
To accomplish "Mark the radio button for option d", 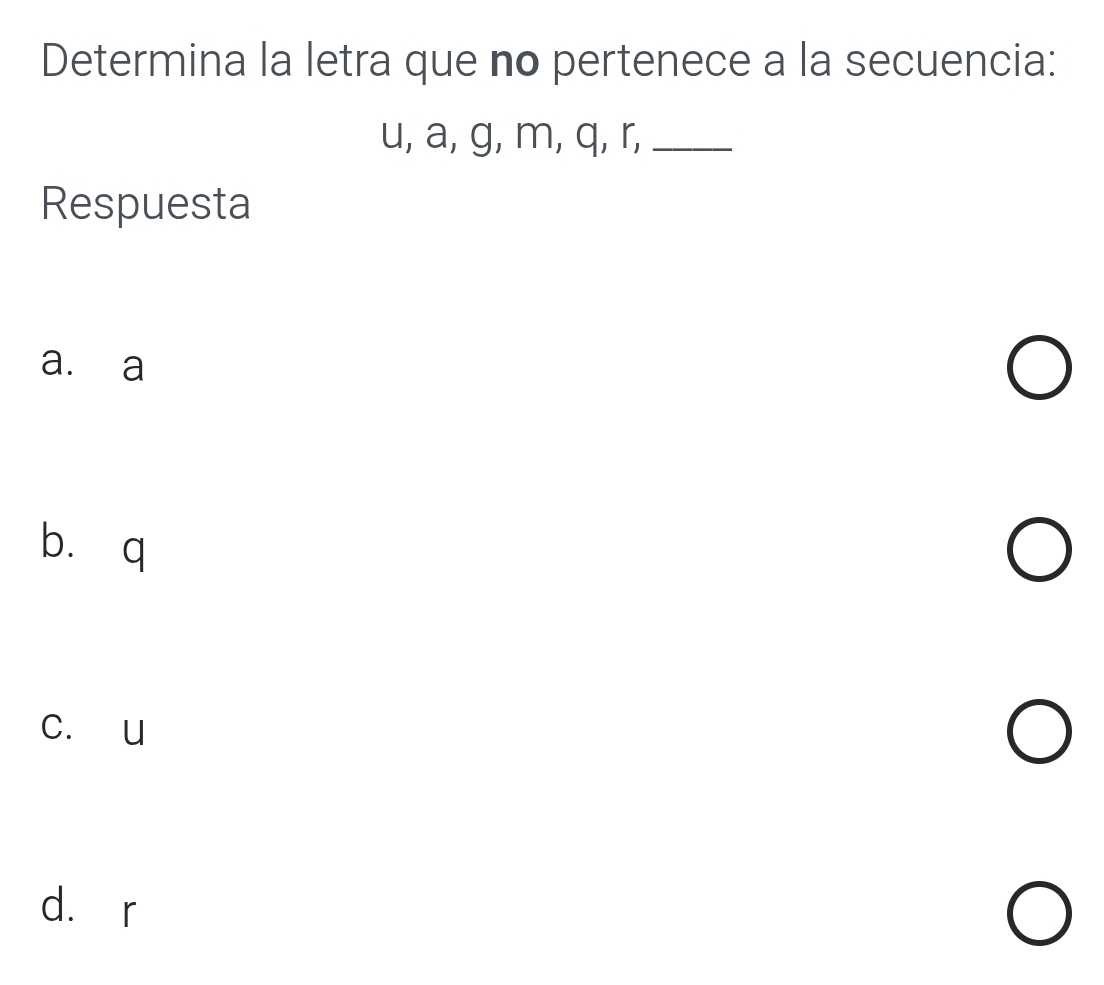I will (1038, 914).
